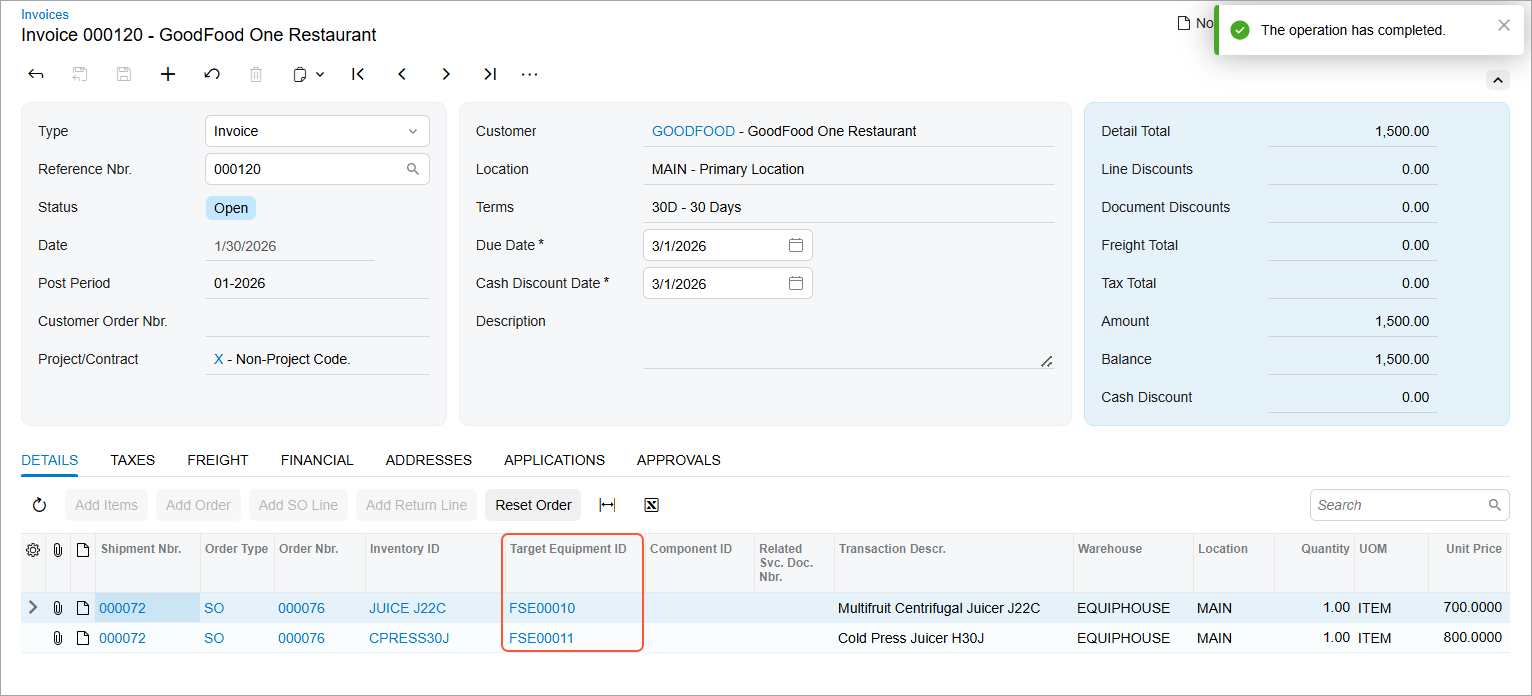
Task: Click the details grid Search field
Action: point(1400,505)
